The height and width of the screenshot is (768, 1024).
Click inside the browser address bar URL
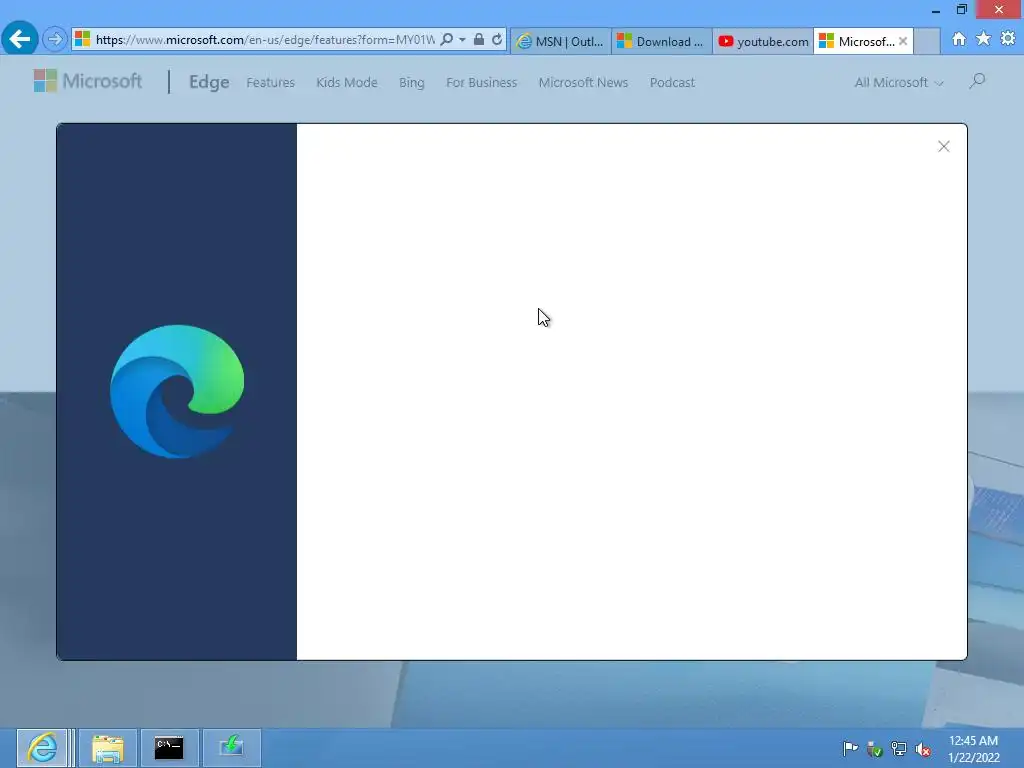click(x=264, y=40)
